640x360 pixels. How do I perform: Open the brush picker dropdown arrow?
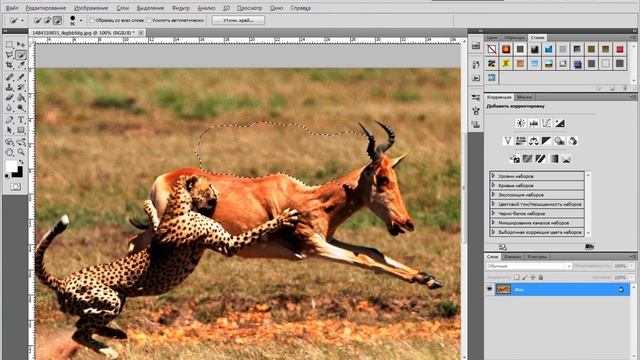81,20
